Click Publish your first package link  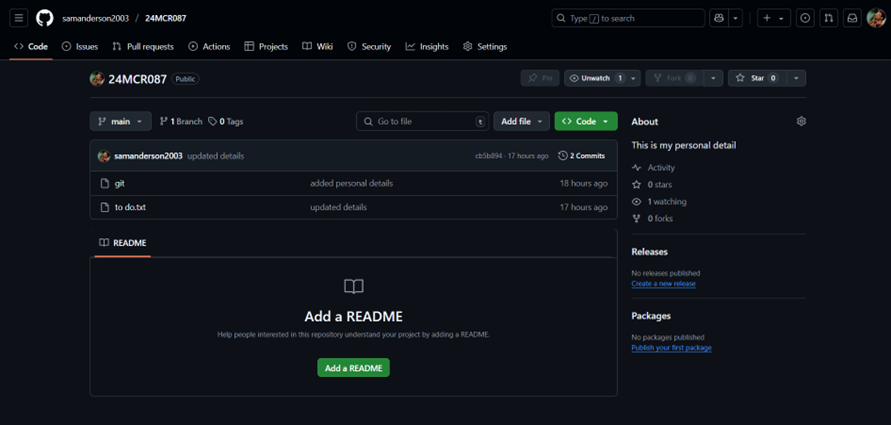coord(671,348)
